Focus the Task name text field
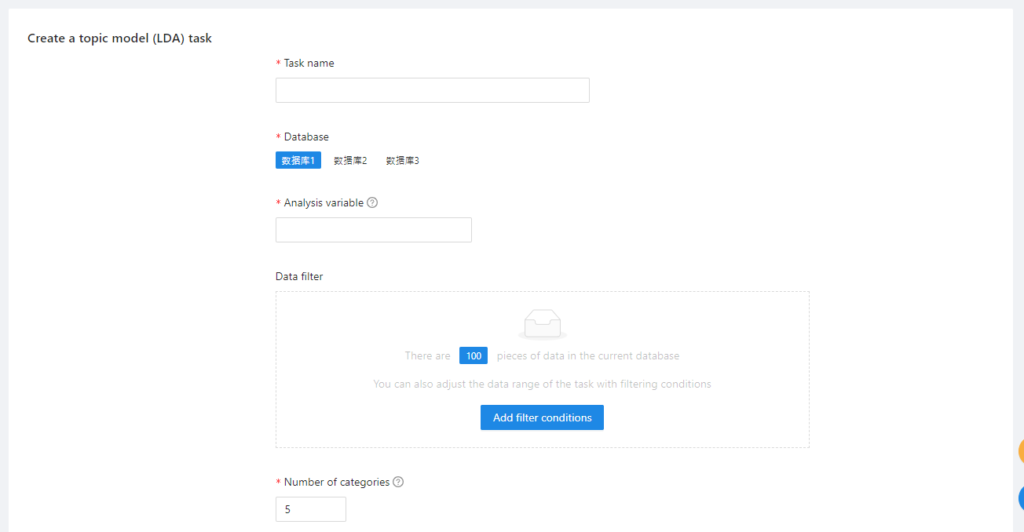Viewport: 1024px width, 532px height. pyautogui.click(x=432, y=91)
